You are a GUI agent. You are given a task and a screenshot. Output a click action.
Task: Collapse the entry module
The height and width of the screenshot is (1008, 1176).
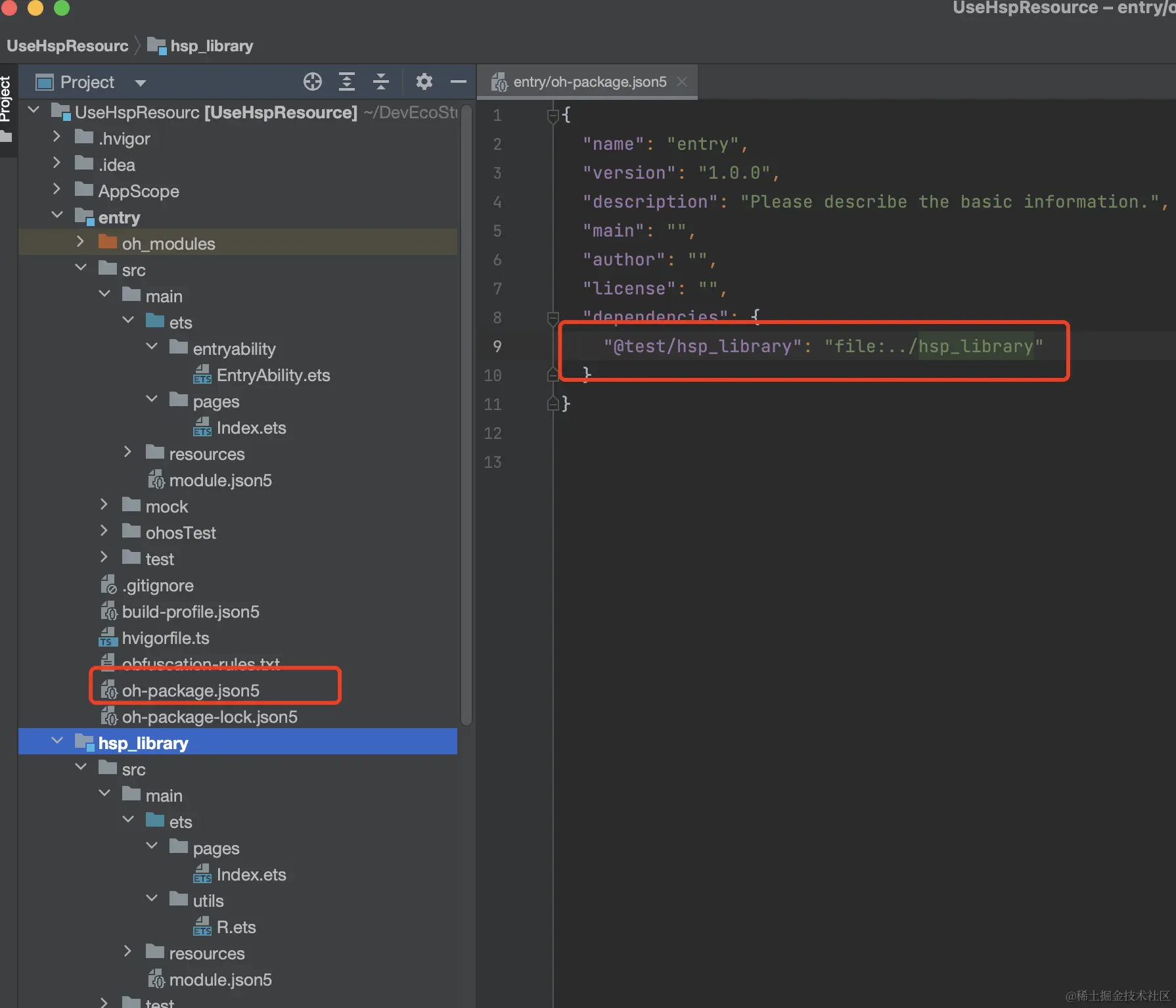[x=57, y=215]
